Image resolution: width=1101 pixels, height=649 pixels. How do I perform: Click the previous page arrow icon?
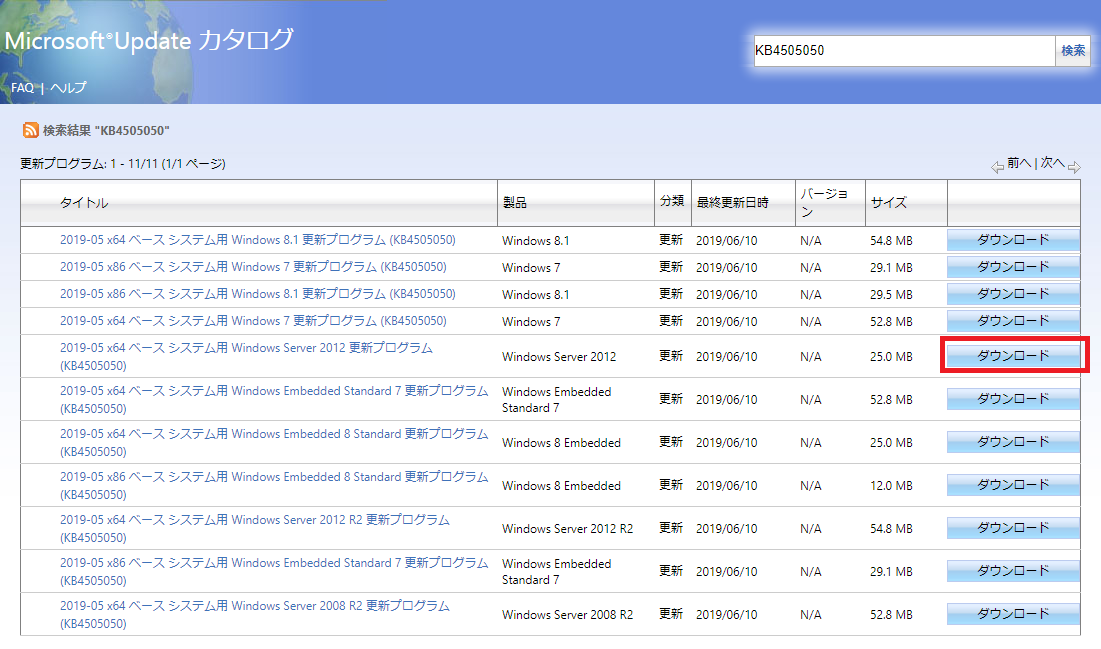[x=997, y=167]
